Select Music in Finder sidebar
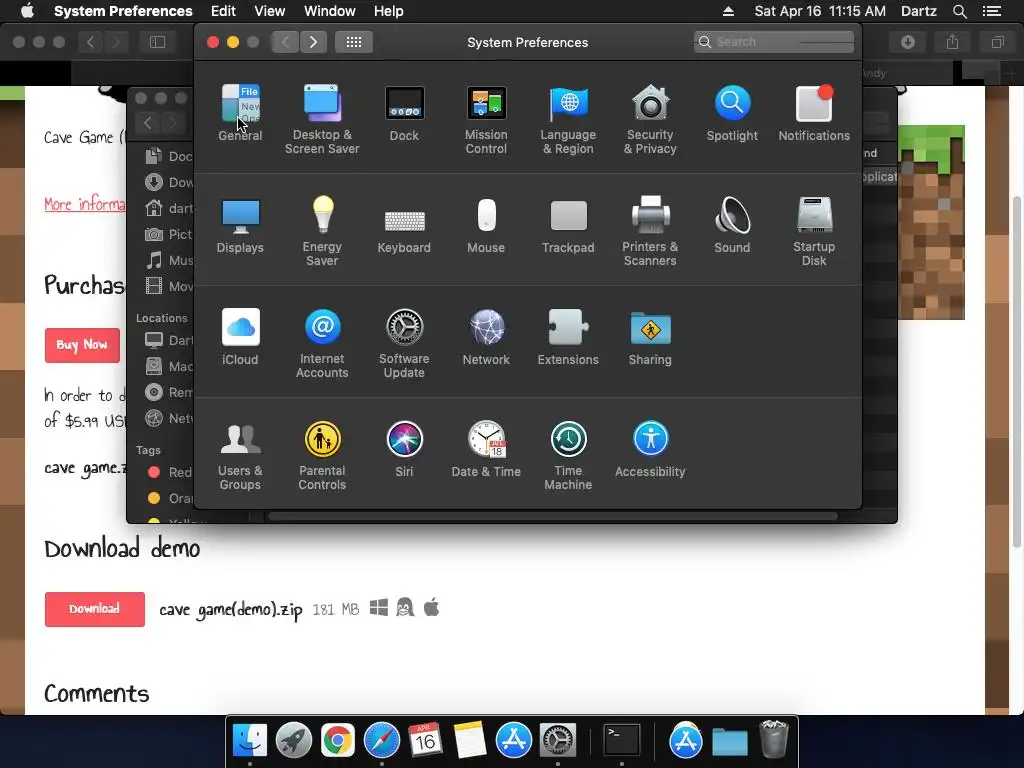The height and width of the screenshot is (768, 1024). (x=169, y=261)
